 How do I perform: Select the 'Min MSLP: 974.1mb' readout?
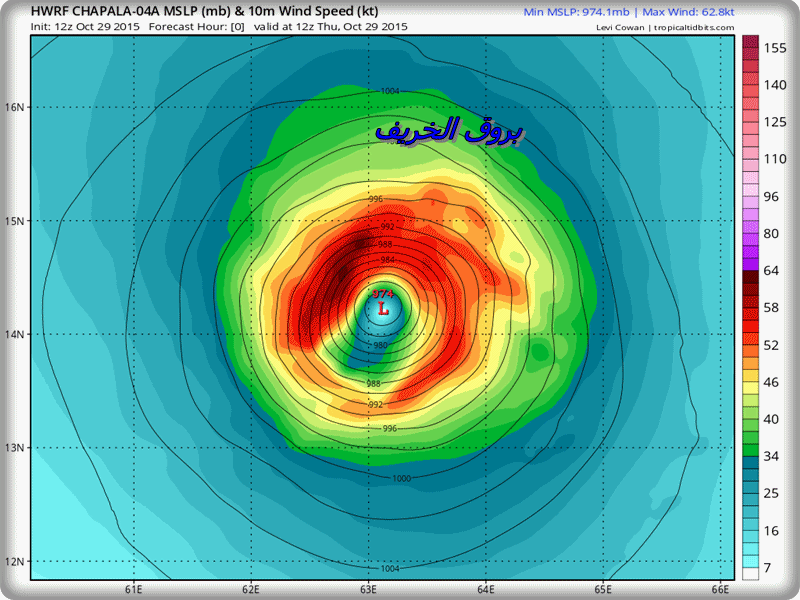pyautogui.click(x=577, y=12)
